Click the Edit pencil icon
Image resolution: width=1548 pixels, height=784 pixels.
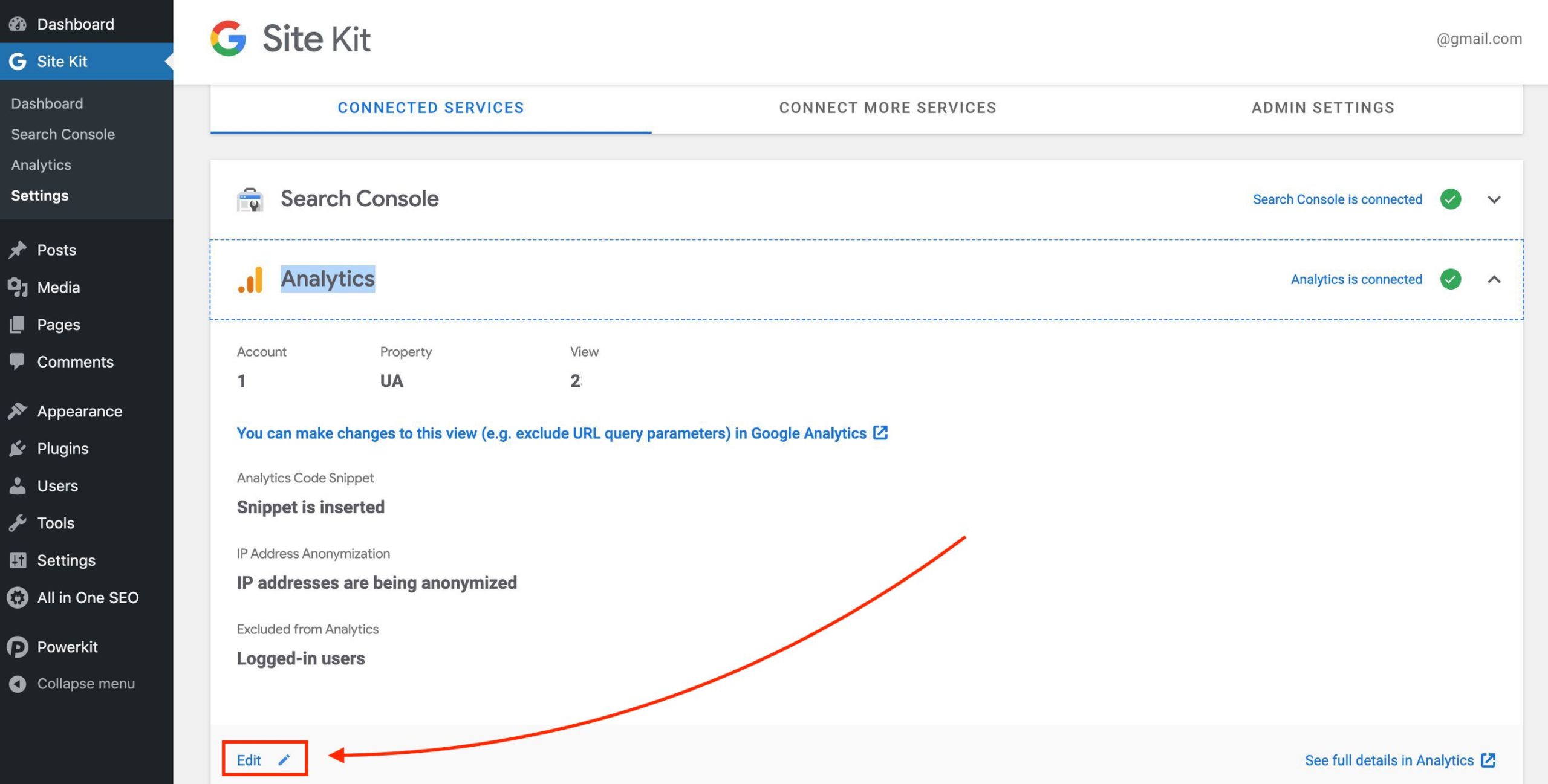284,760
